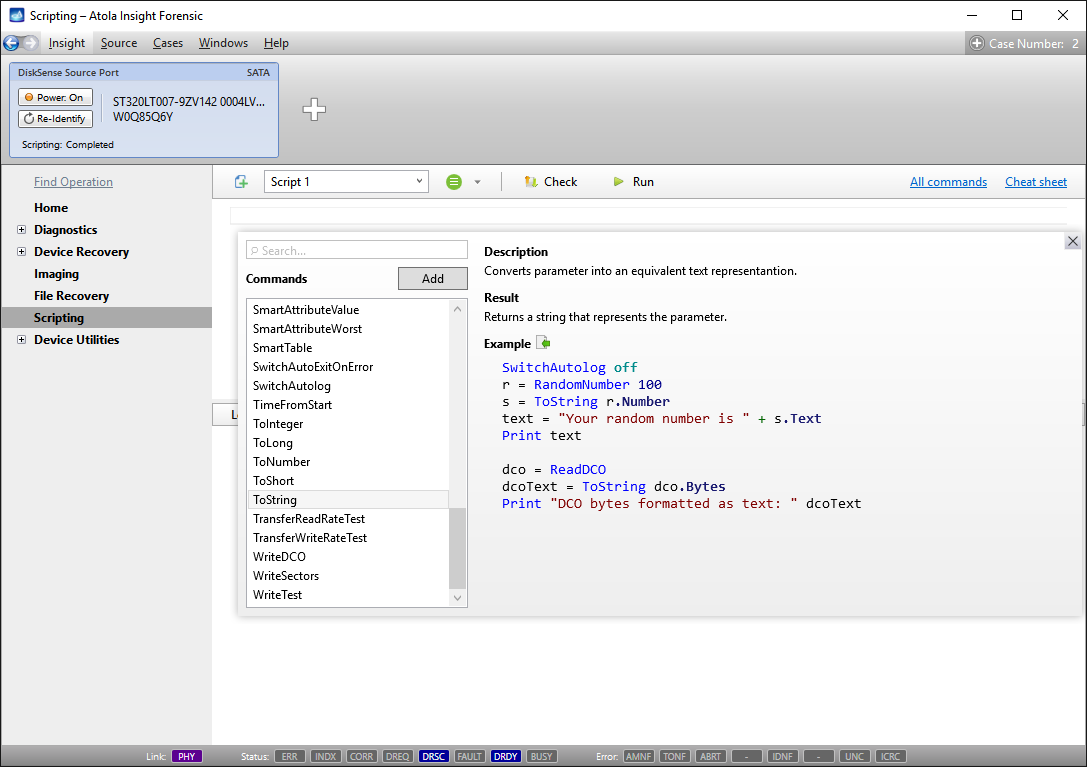Image resolution: width=1087 pixels, height=767 pixels.
Task: Select SwitchAutoExitOnError command
Action: (348, 367)
